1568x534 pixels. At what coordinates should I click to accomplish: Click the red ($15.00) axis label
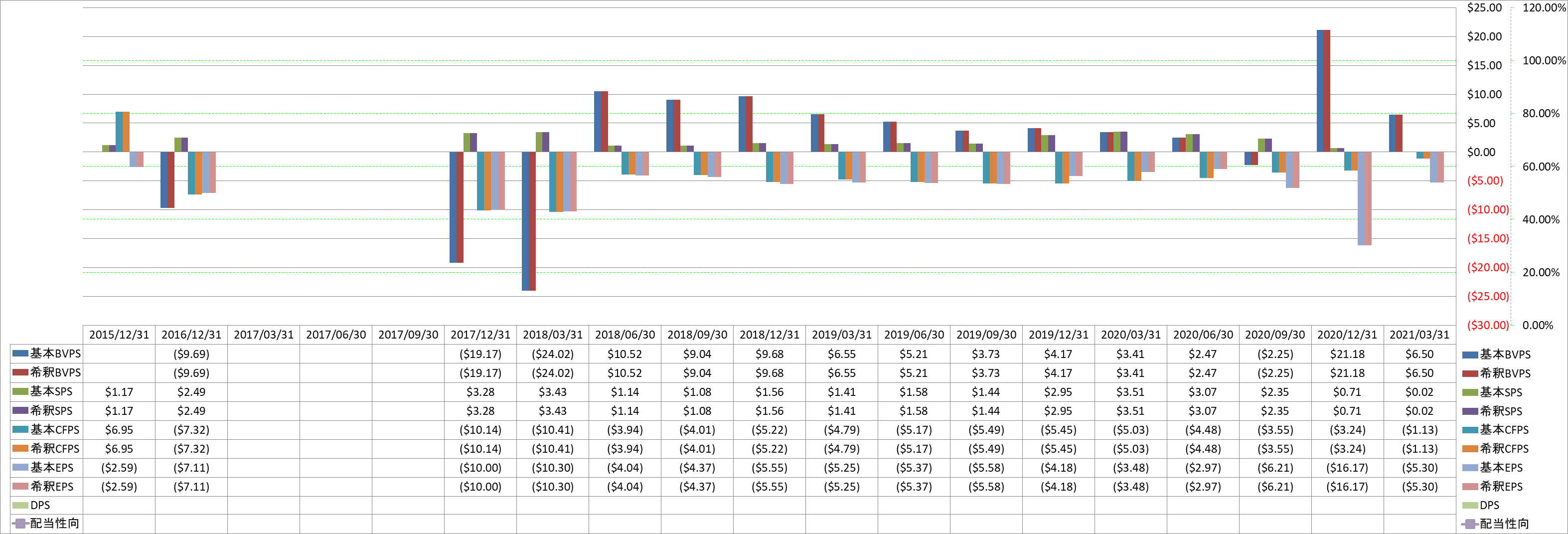[1488, 239]
